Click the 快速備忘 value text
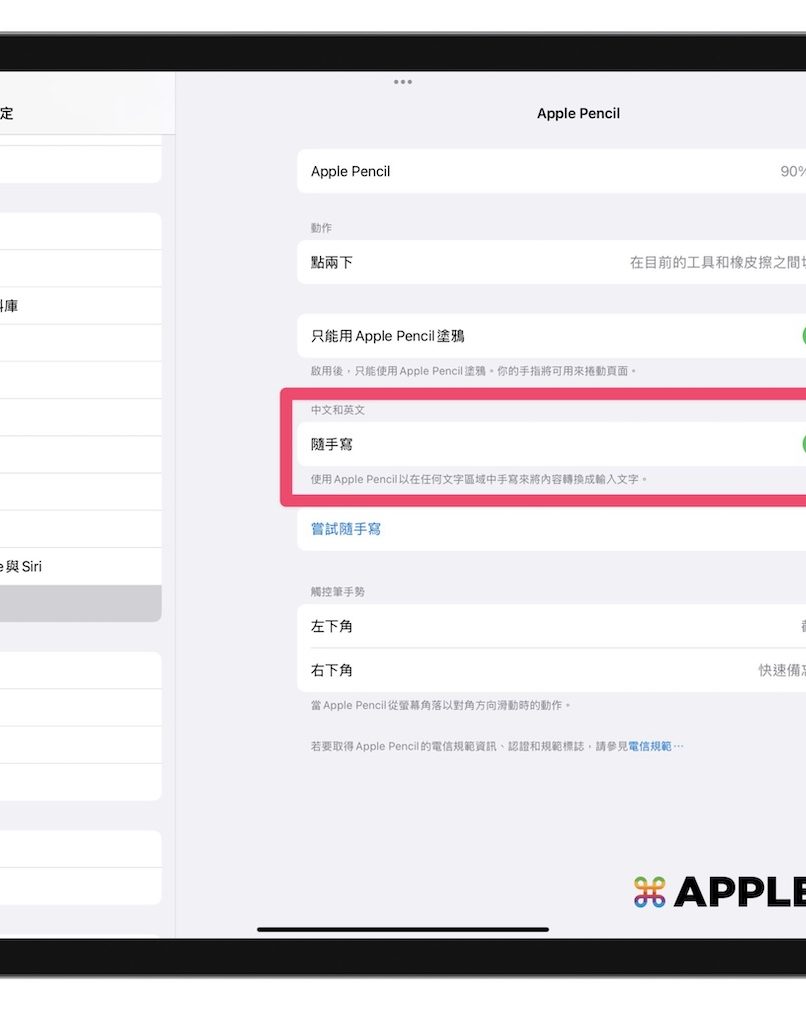 (781, 670)
